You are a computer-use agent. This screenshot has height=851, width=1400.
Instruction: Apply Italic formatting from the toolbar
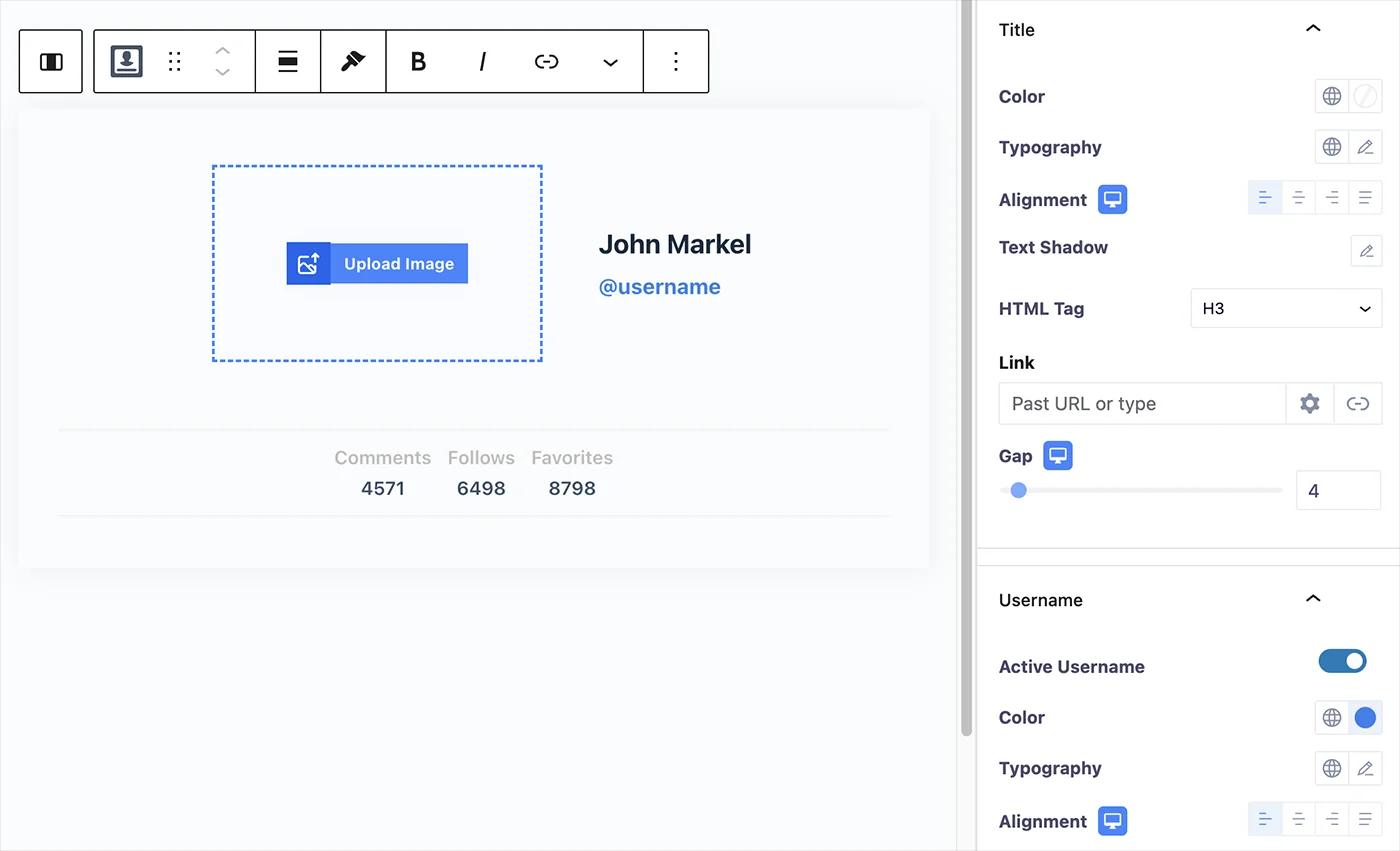[x=482, y=61]
